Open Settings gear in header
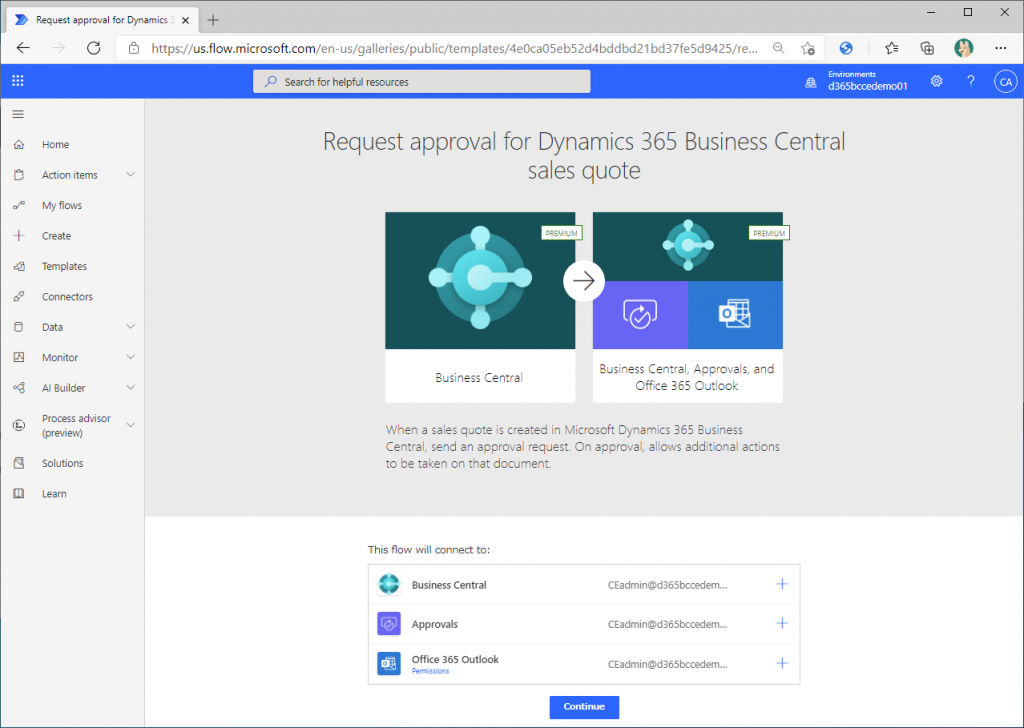The width and height of the screenshot is (1024, 728). pyautogui.click(x=936, y=81)
